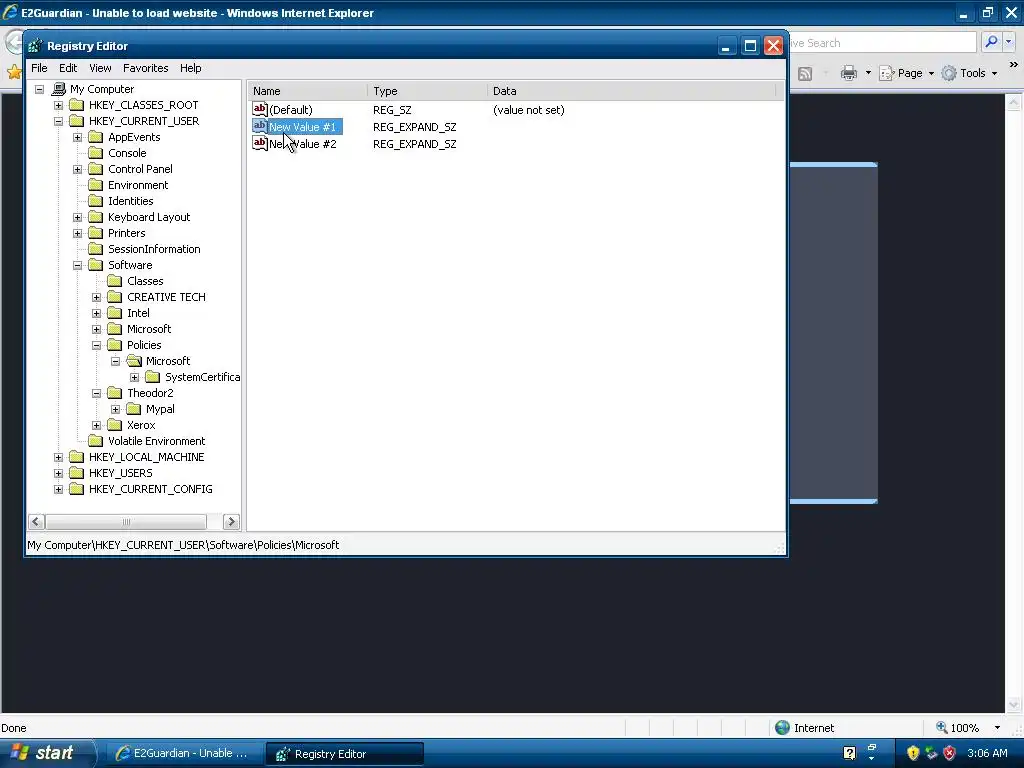Click the tree pane horizontal scrollbar thumb
The height and width of the screenshot is (768, 1024).
point(126,522)
